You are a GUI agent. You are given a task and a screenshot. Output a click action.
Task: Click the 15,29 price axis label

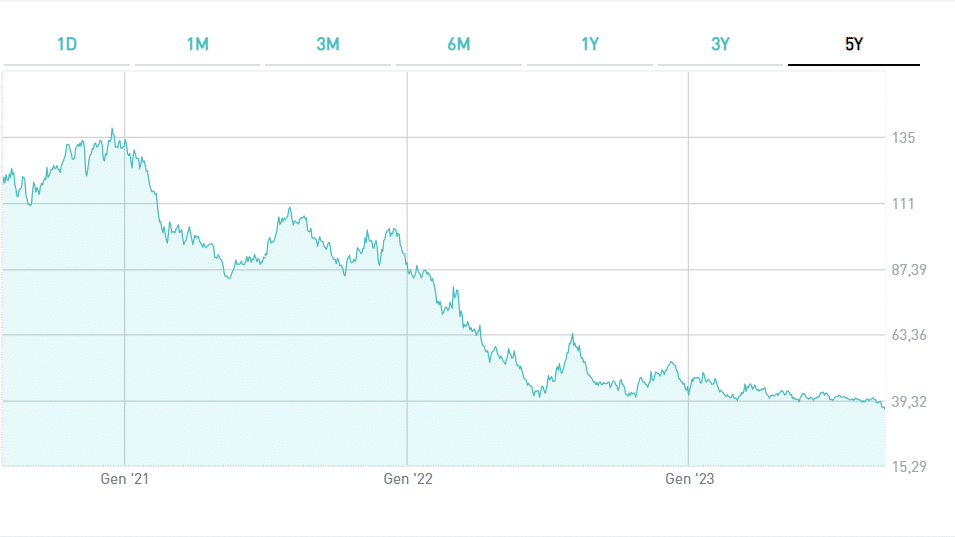[910, 466]
